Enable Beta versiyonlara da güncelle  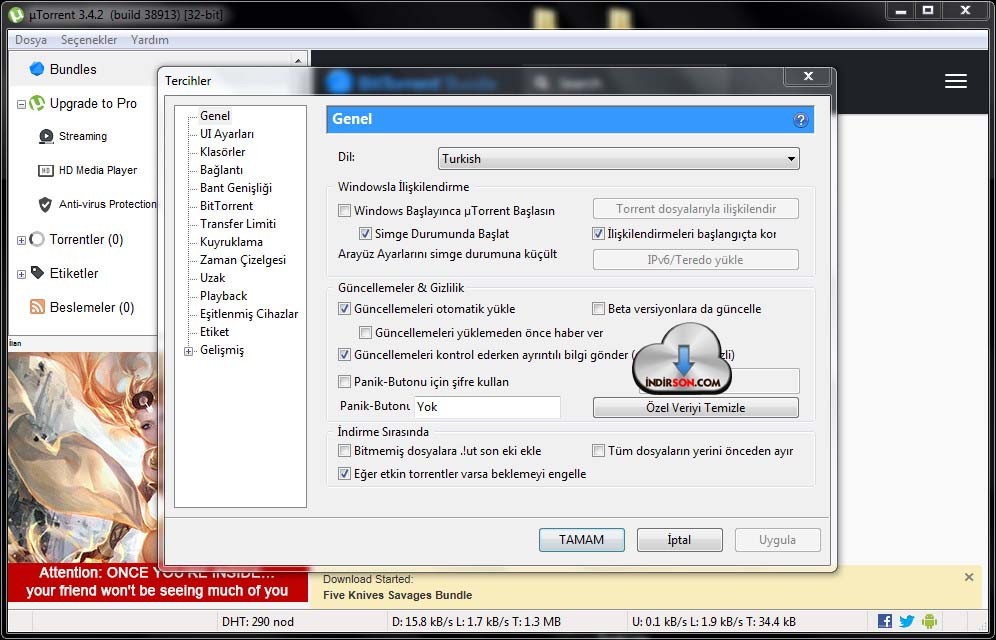(x=598, y=309)
